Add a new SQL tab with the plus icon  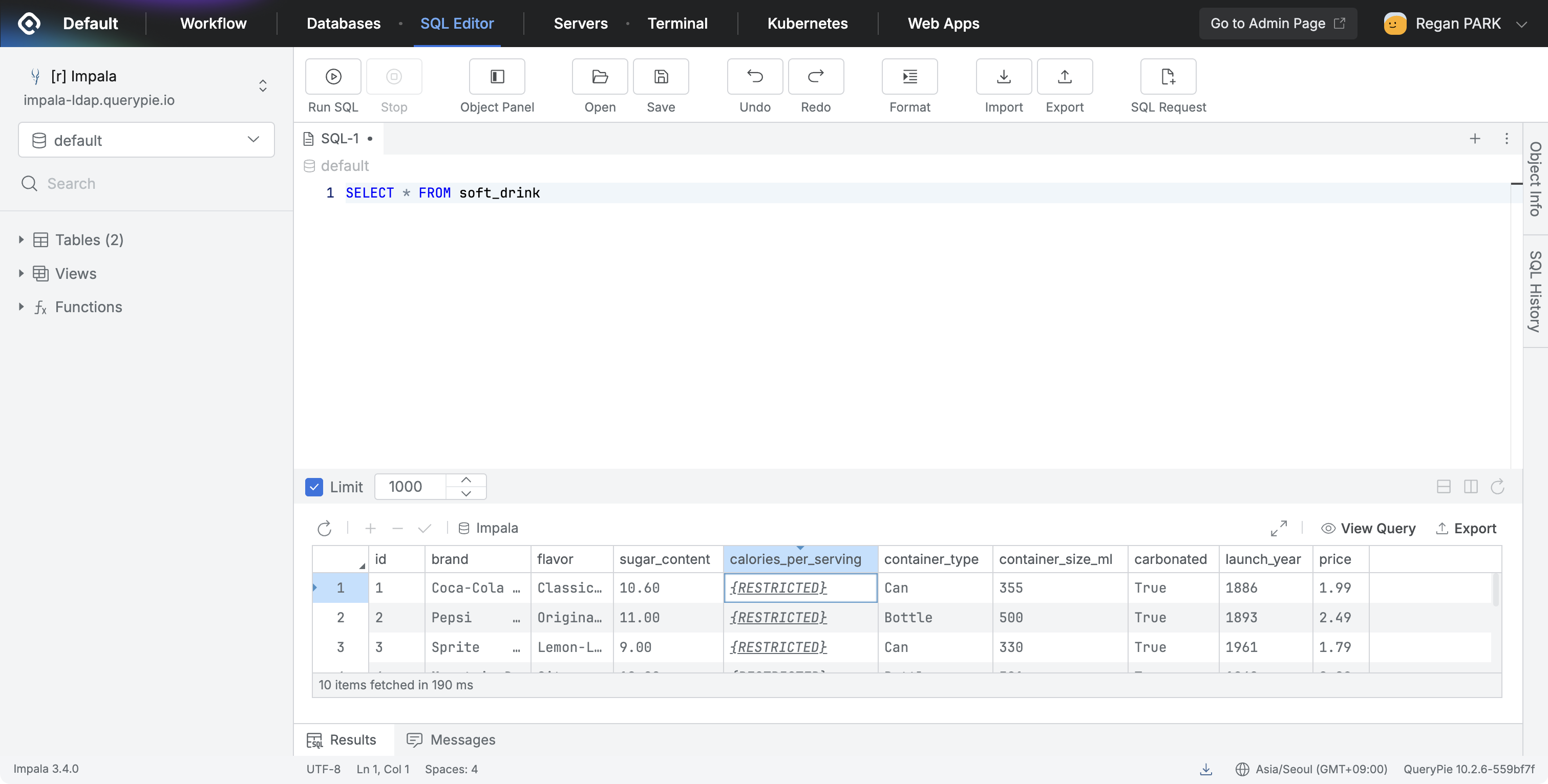click(1475, 139)
